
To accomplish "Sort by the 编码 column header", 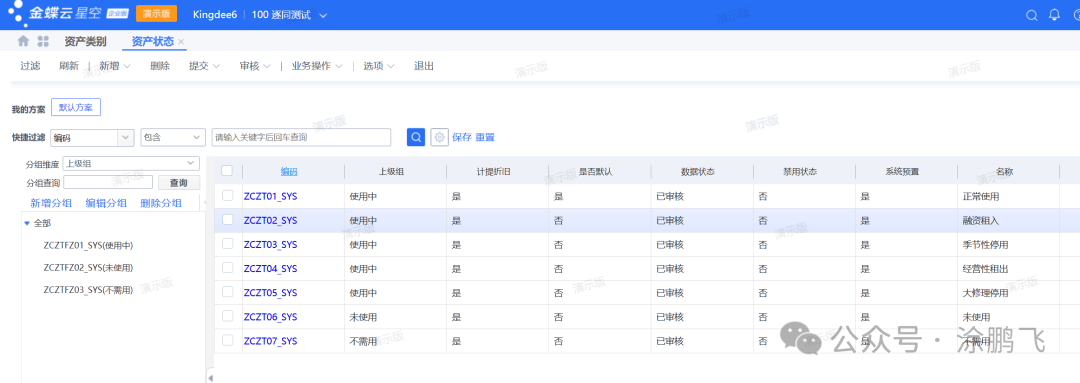I will (x=289, y=172).
